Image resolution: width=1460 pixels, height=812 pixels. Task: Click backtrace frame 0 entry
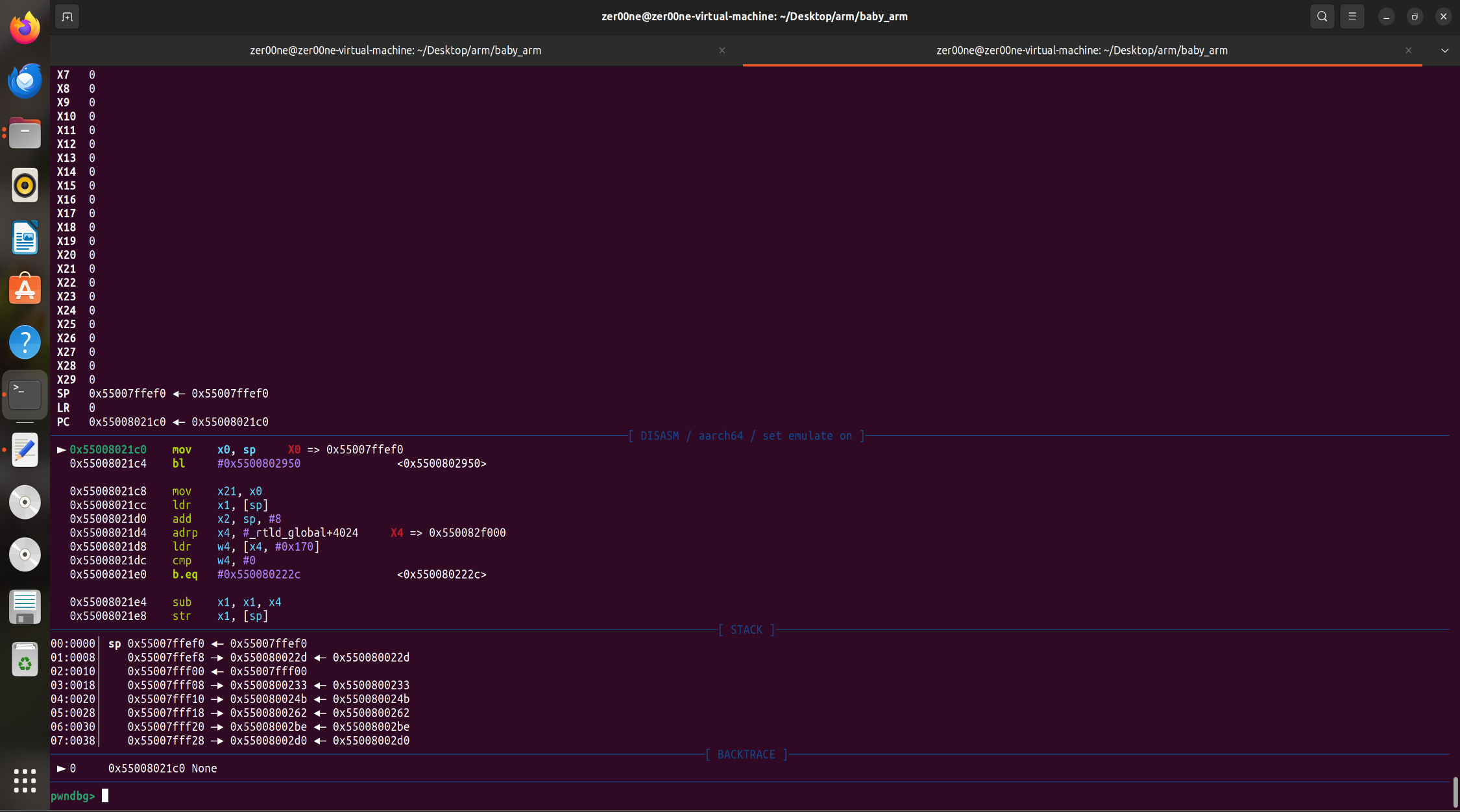(138, 769)
